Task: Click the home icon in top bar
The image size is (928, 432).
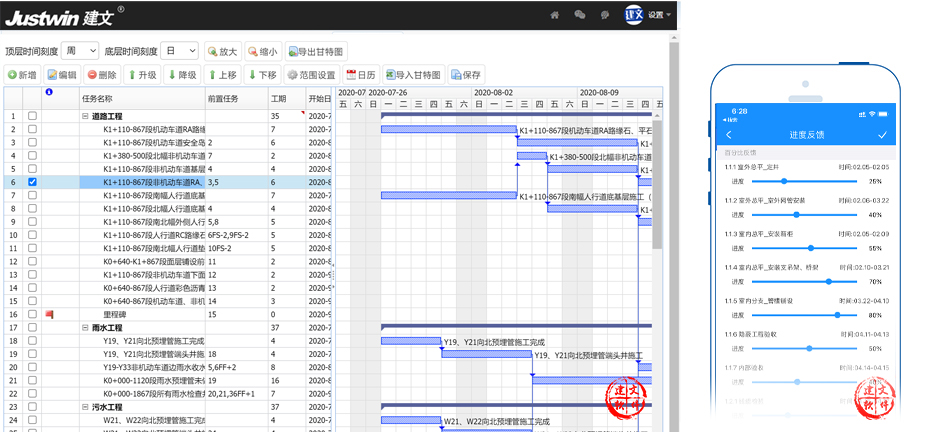Action: (x=555, y=15)
